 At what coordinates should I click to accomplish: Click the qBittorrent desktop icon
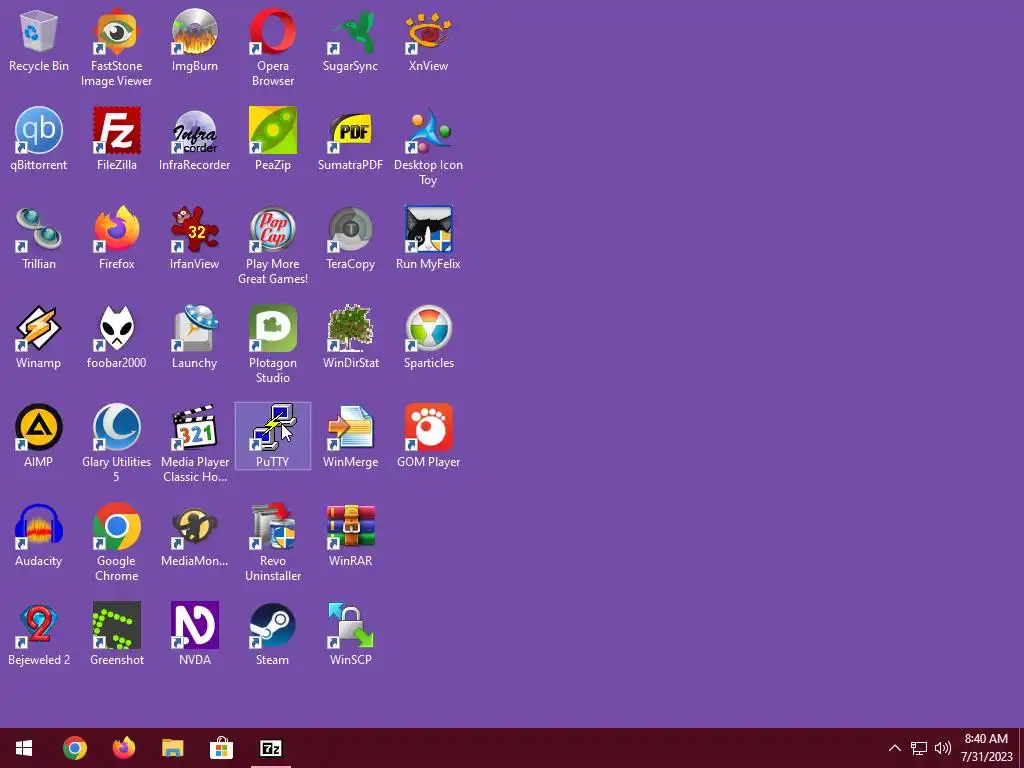[39, 140]
